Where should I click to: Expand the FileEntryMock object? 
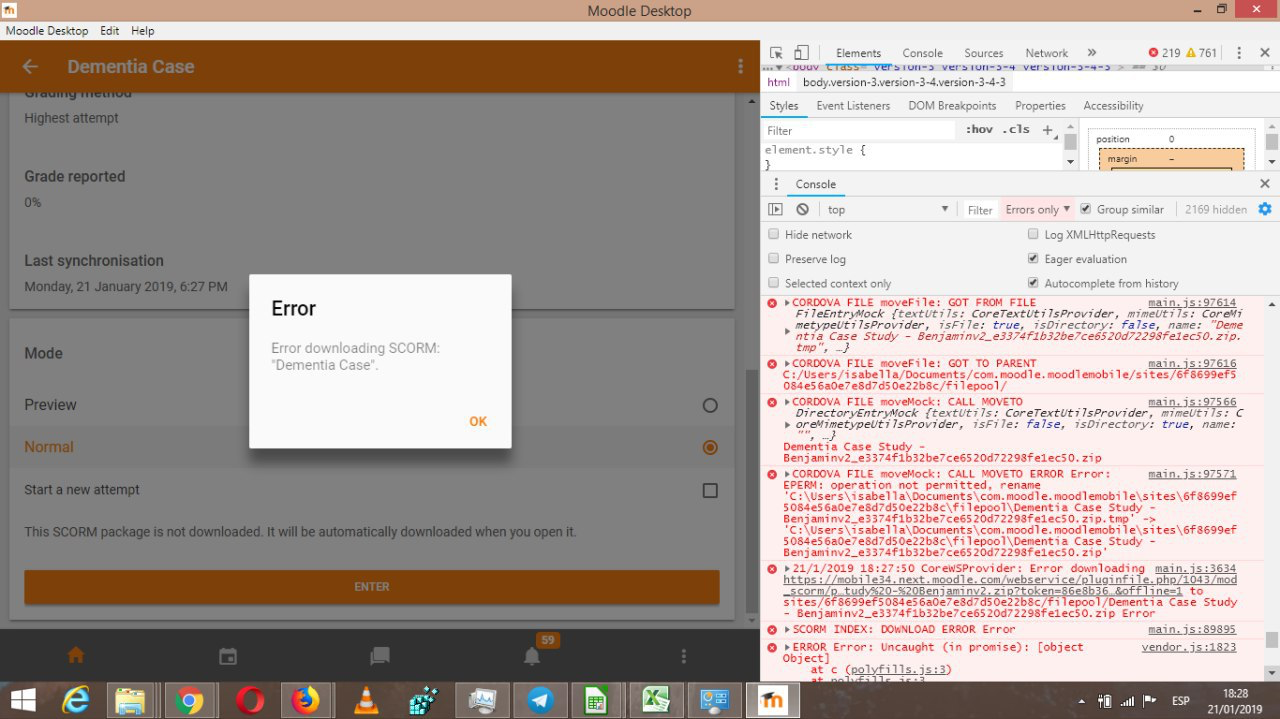click(788, 330)
